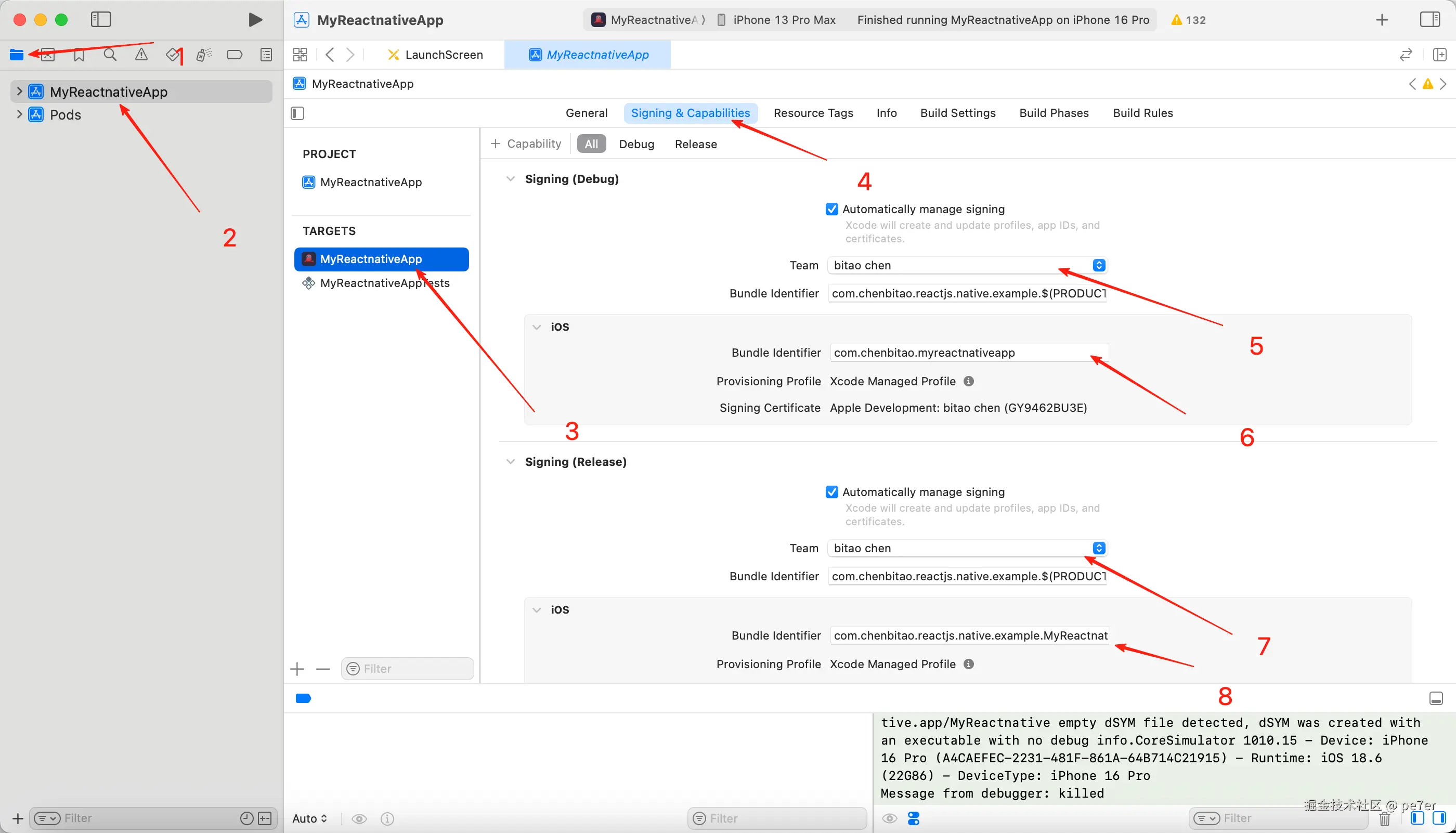1456x833 pixels.
Task: Hide the debug console area toggle
Action: pos(1435,698)
